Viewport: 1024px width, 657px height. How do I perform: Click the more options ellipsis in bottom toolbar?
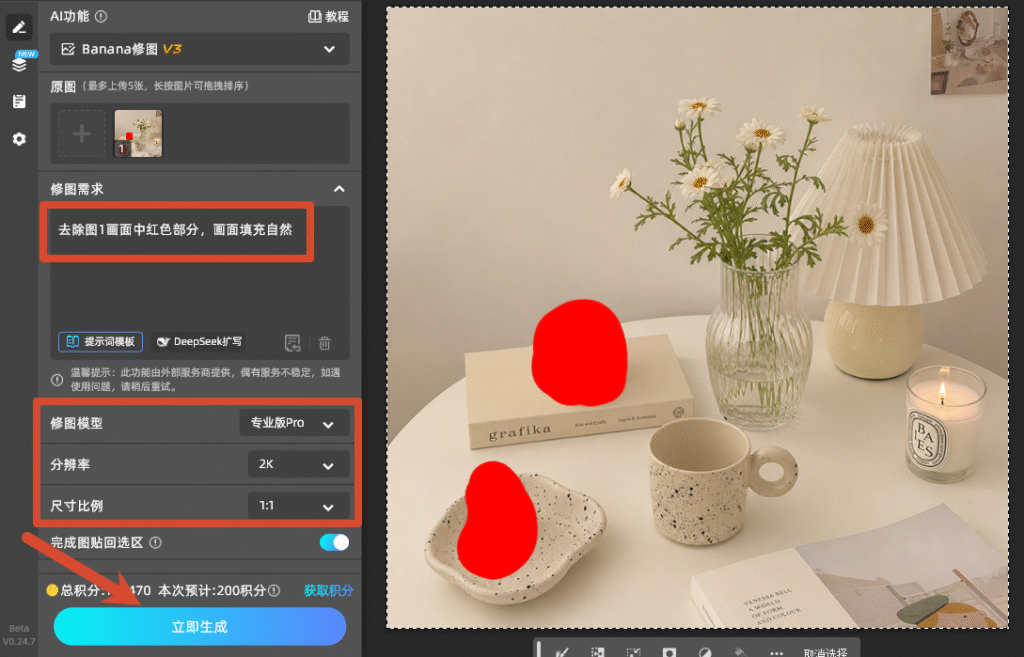775,652
